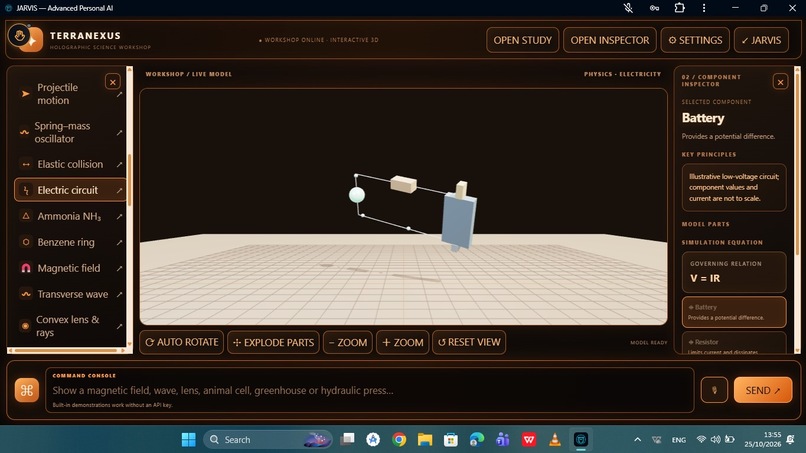Click the Transverse wave squiggle icon
This screenshot has width=806, height=453.
26,294
